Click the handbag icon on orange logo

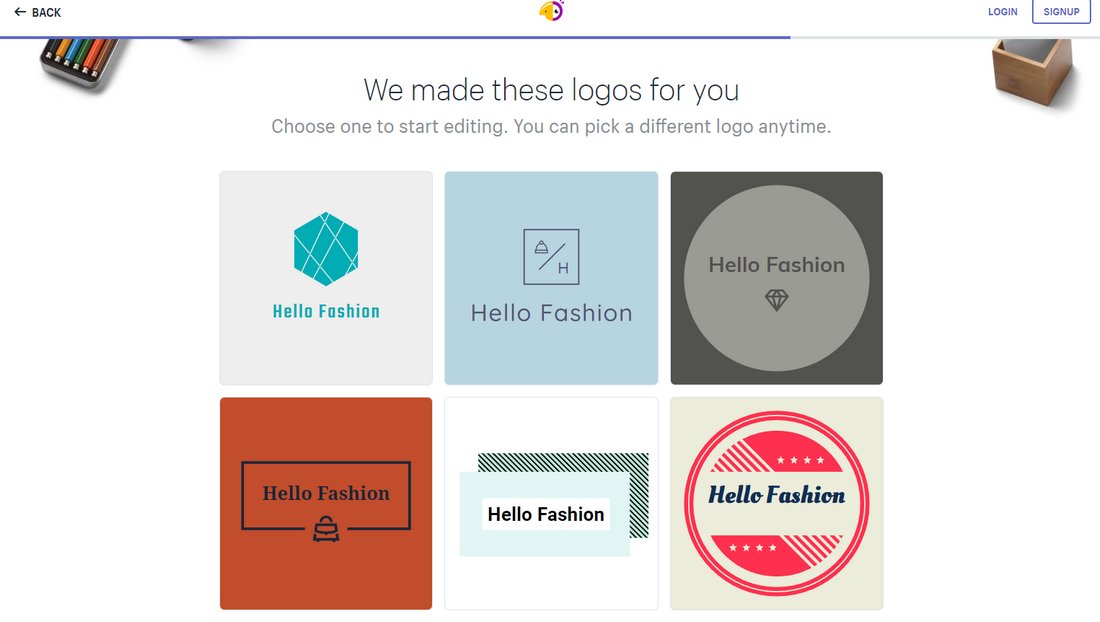click(x=326, y=529)
